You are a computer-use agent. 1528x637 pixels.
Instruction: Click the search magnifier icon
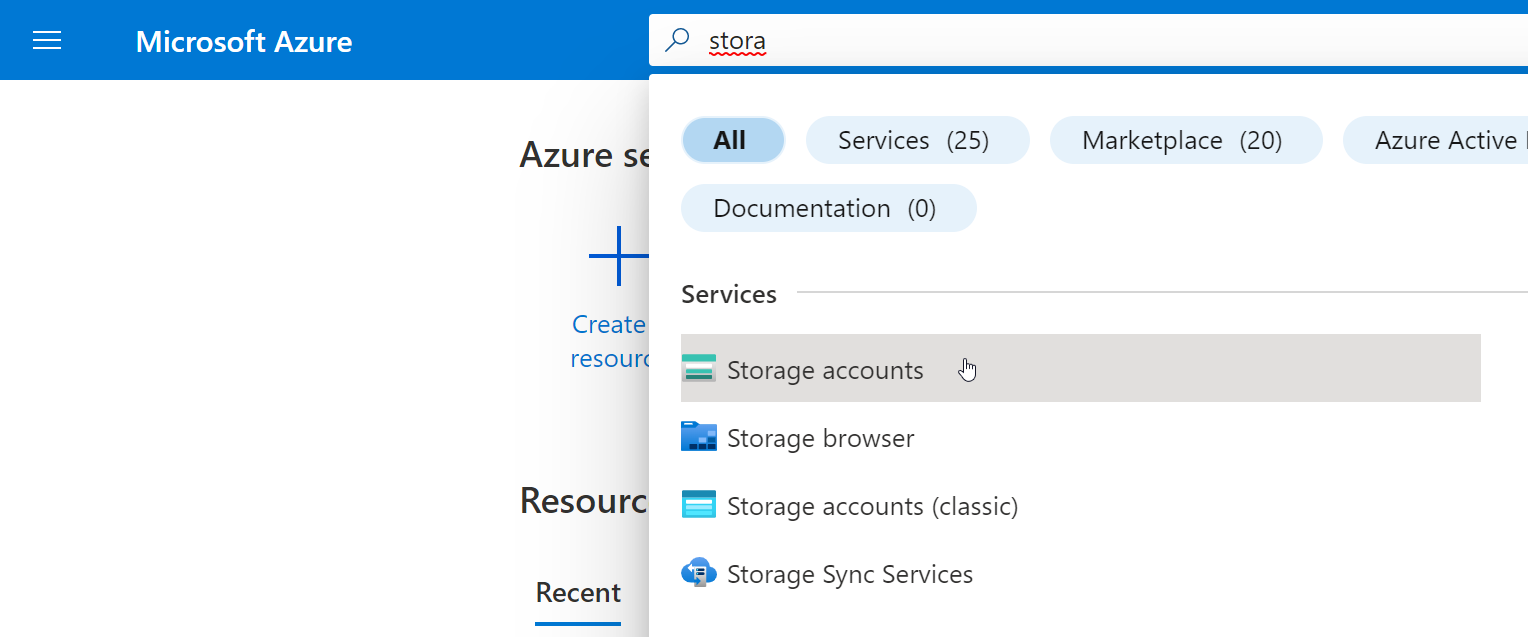(678, 40)
